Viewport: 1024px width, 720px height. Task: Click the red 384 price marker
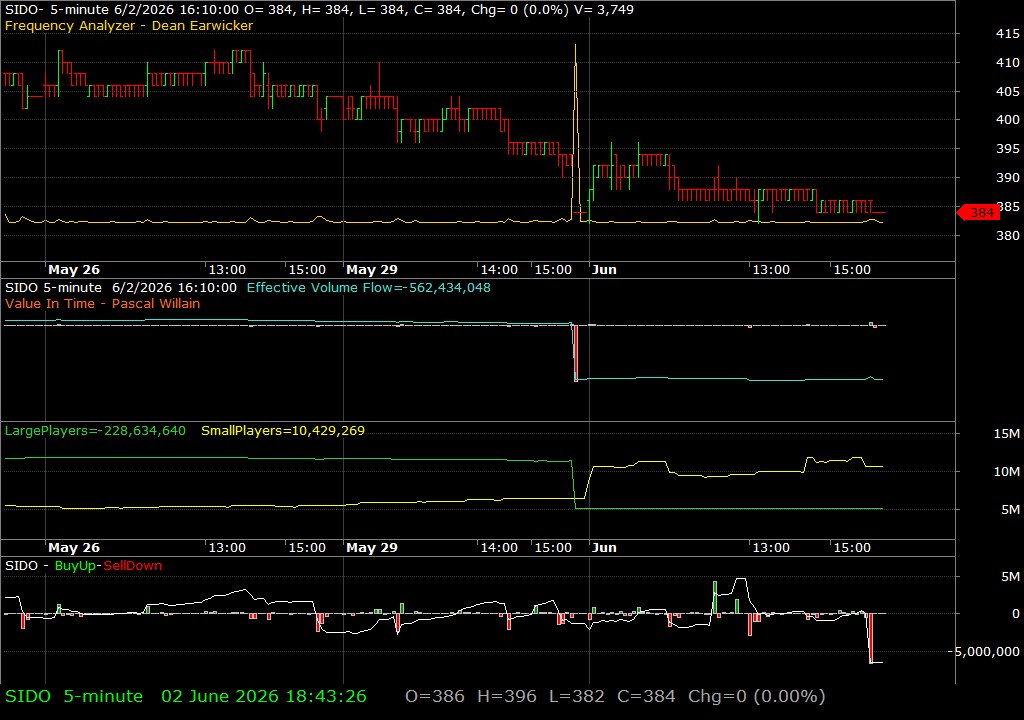click(x=978, y=212)
